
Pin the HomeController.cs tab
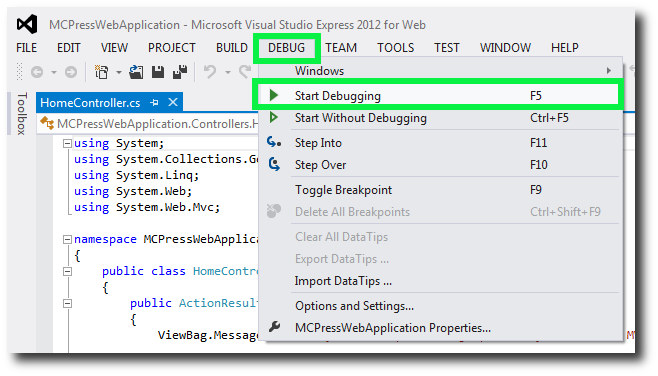pyautogui.click(x=154, y=102)
